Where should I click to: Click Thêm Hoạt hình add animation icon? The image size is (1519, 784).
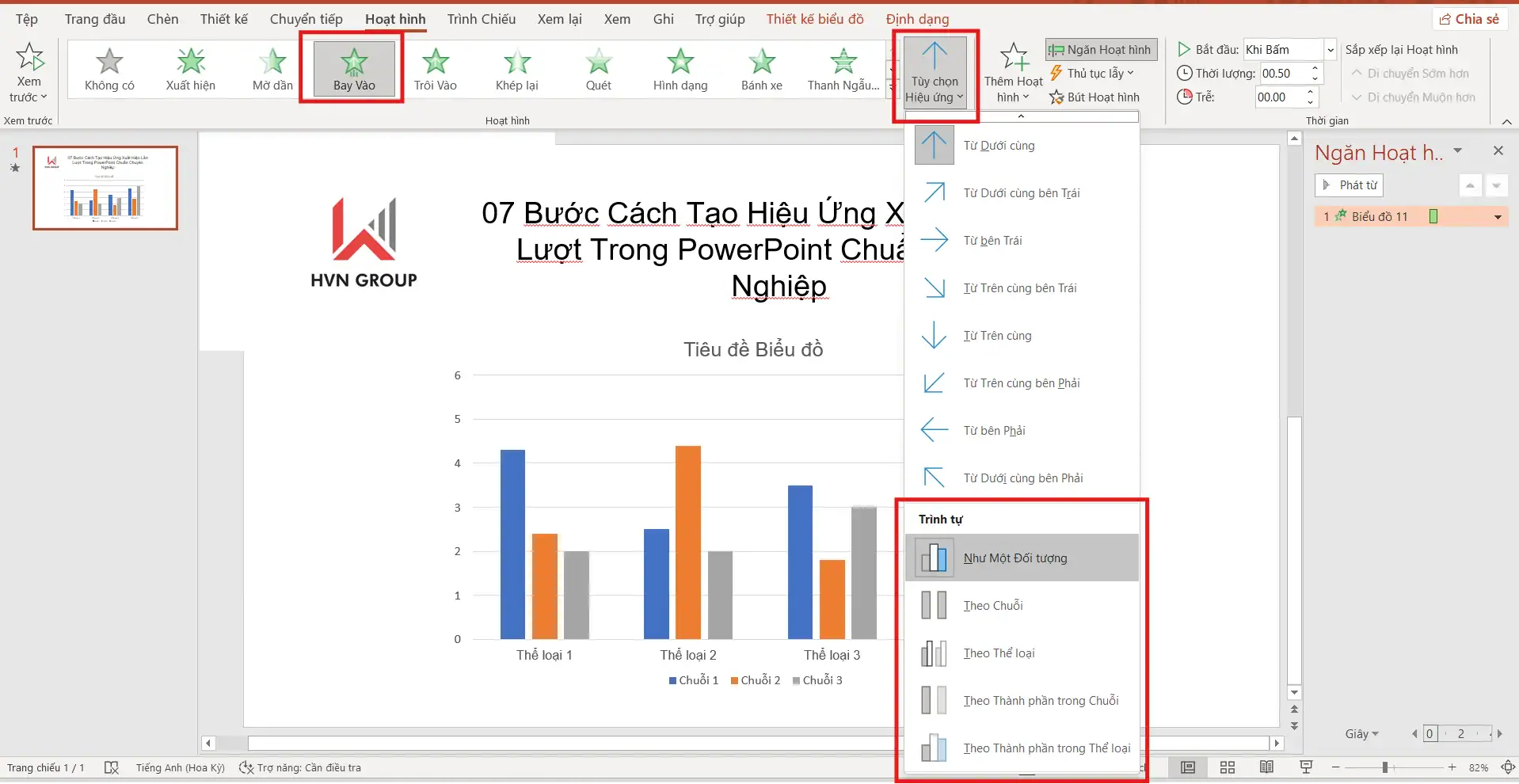click(1013, 58)
